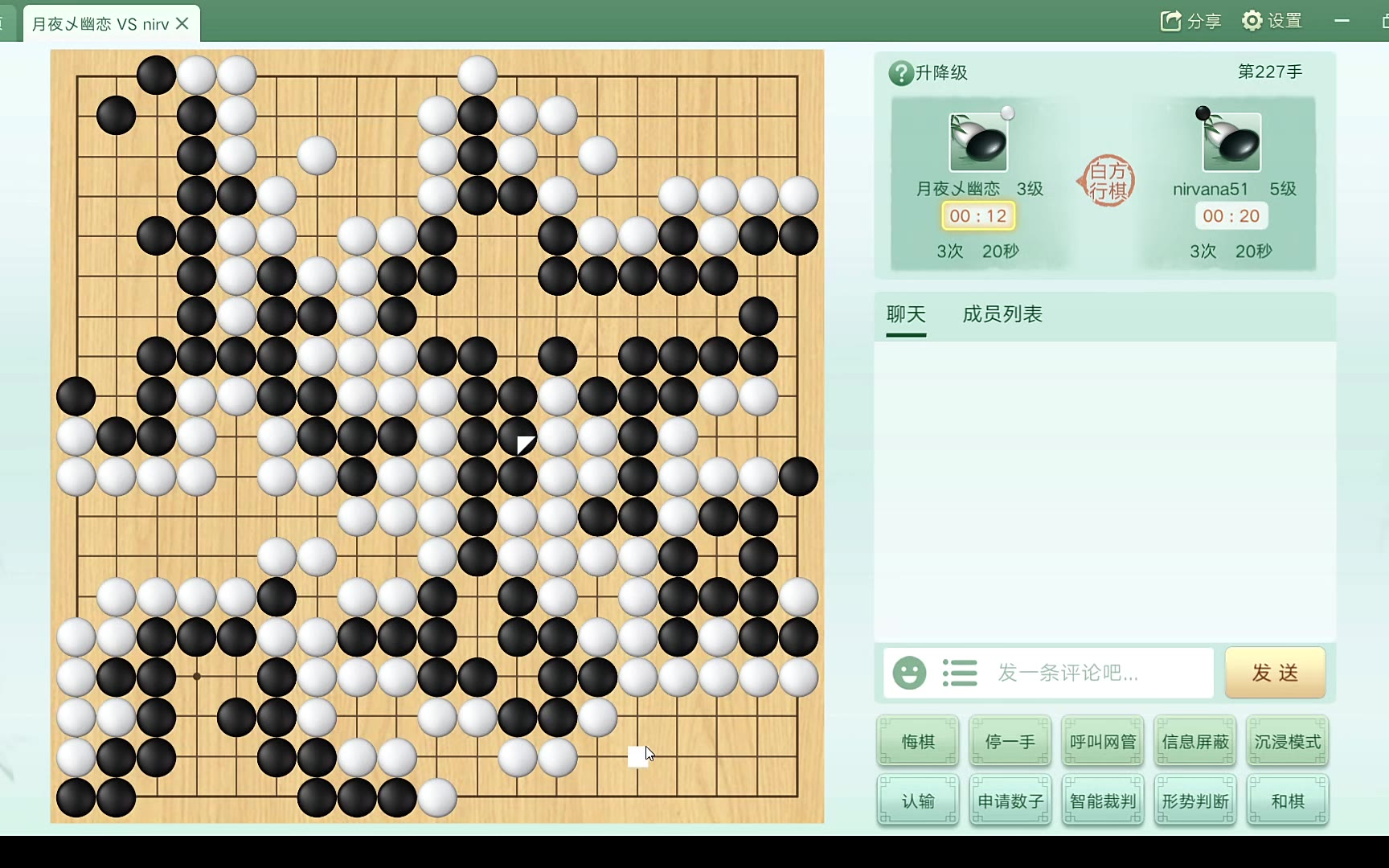The image size is (1389, 868).
Task: Request stone counting with 申请数子
Action: (1010, 800)
